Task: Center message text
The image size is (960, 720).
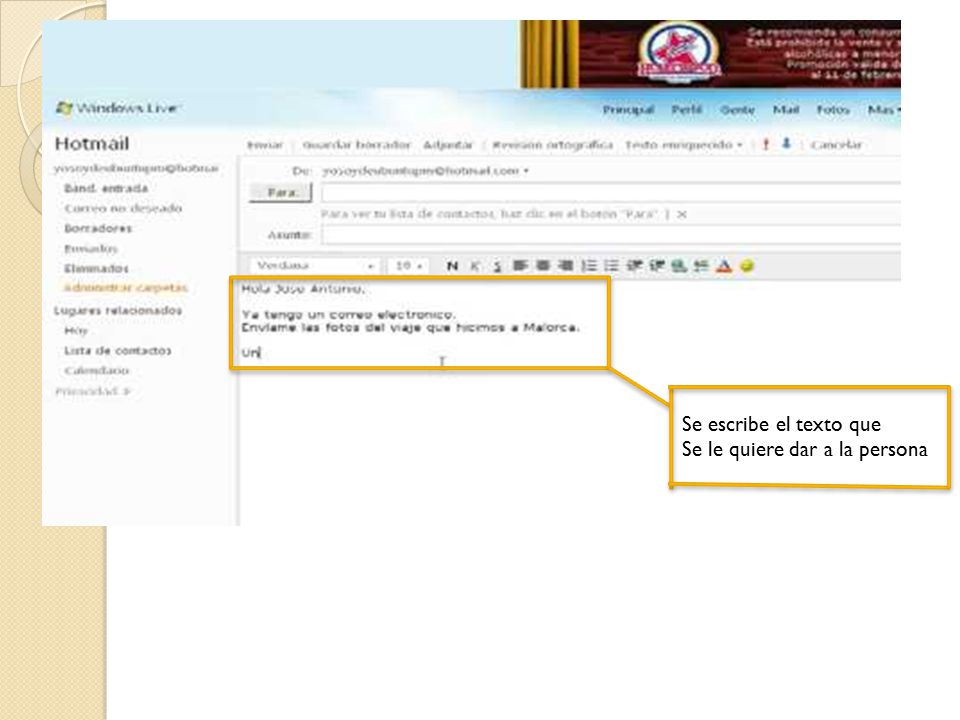Action: [542, 266]
